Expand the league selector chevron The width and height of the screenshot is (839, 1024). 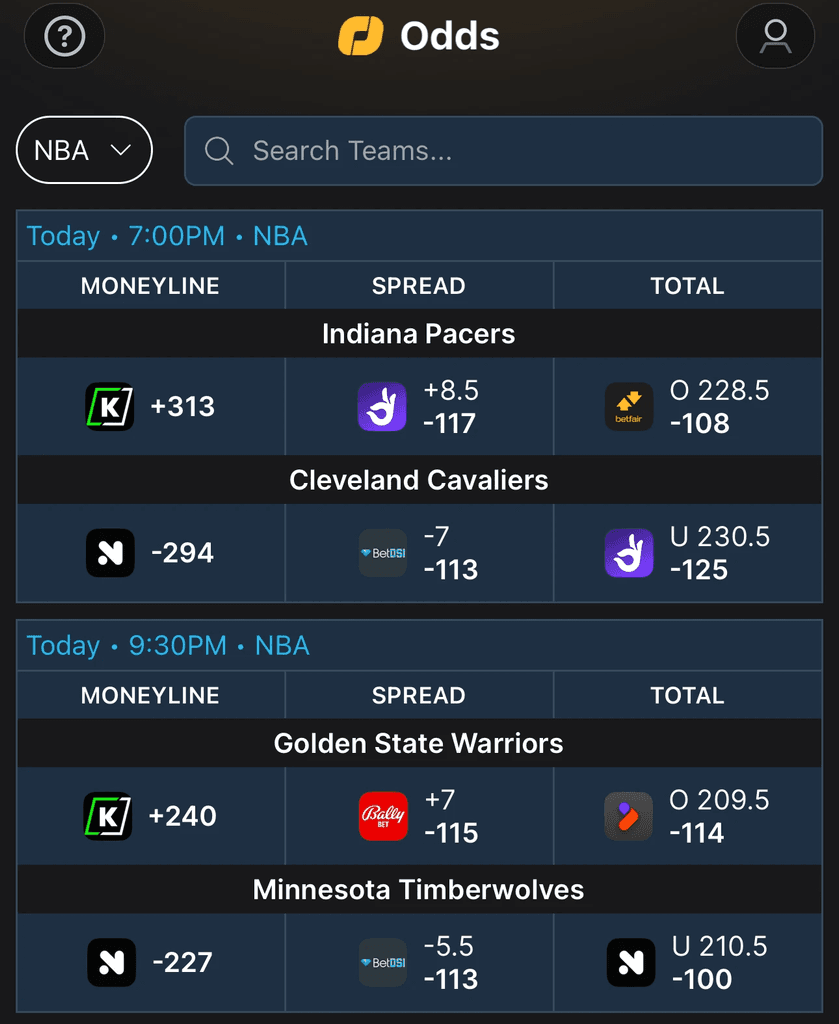(x=119, y=150)
